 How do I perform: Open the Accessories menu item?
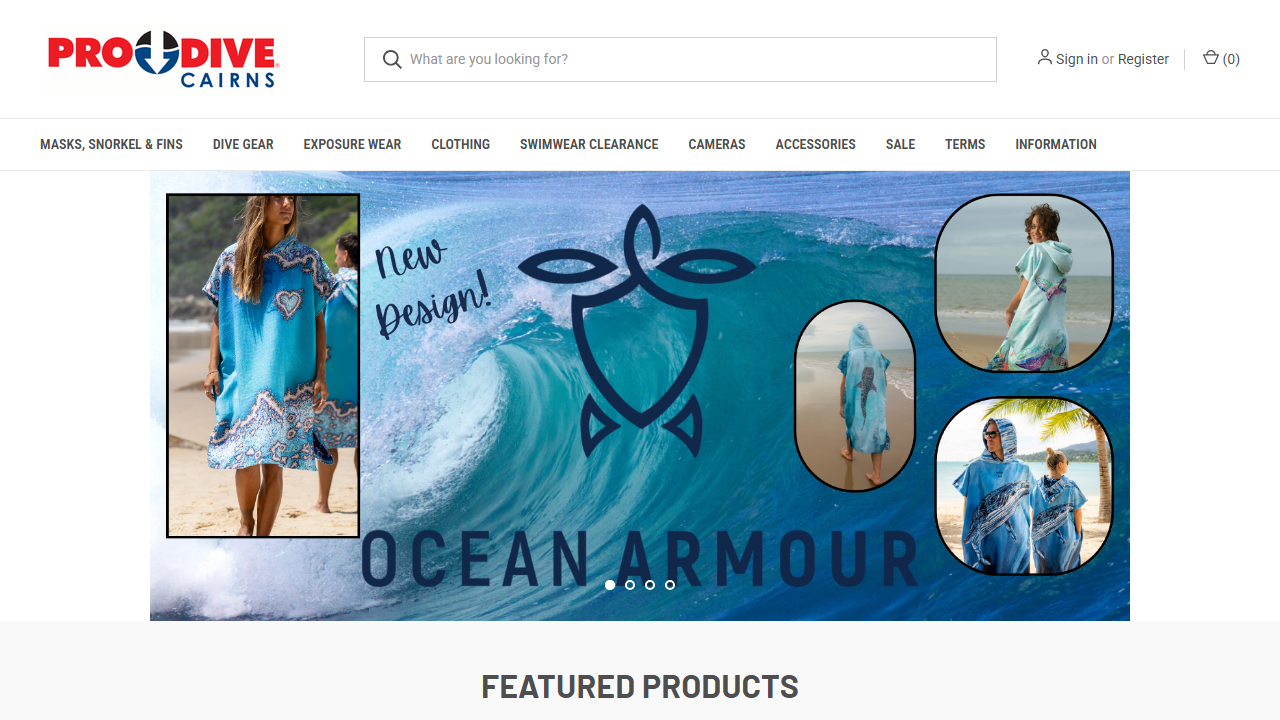[815, 144]
